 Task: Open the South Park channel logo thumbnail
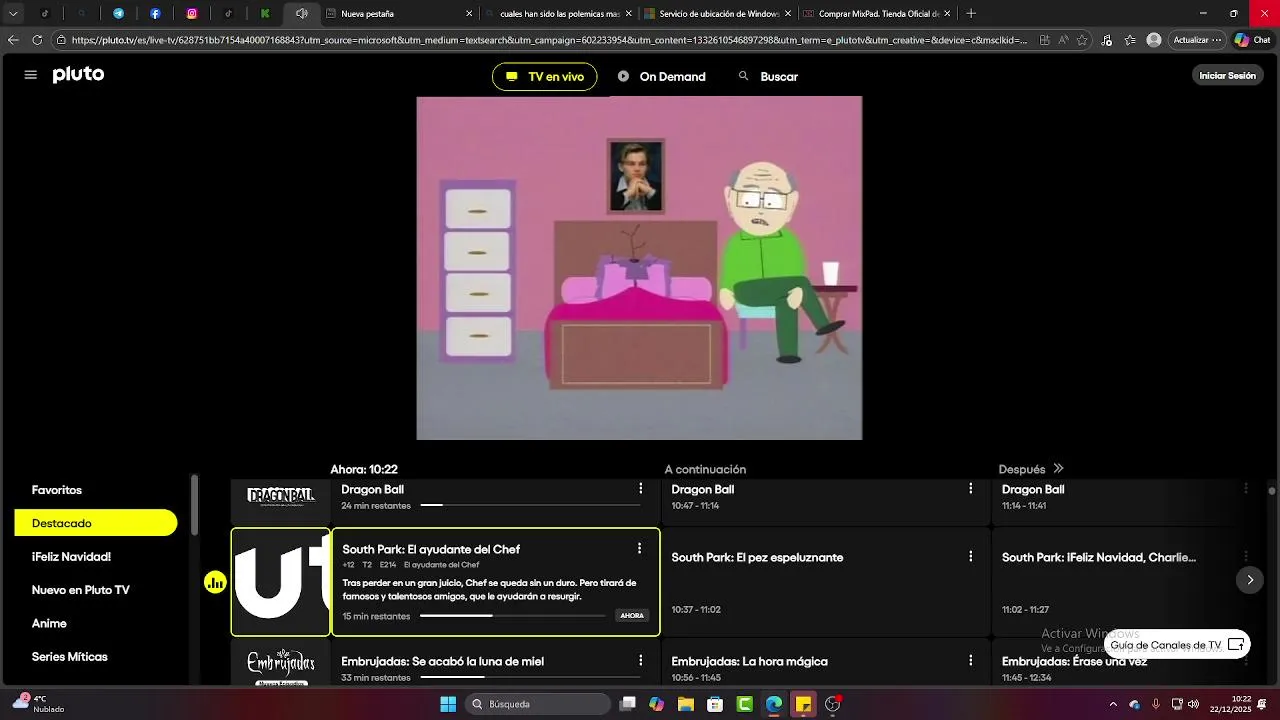point(281,582)
